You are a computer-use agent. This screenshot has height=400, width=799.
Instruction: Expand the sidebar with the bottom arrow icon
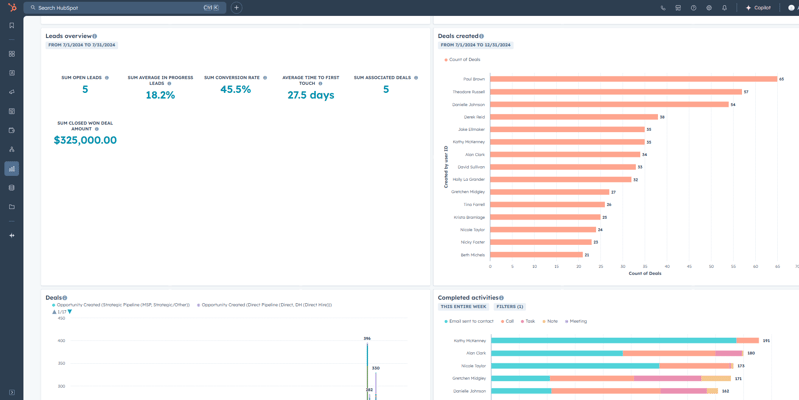pyautogui.click(x=12, y=392)
